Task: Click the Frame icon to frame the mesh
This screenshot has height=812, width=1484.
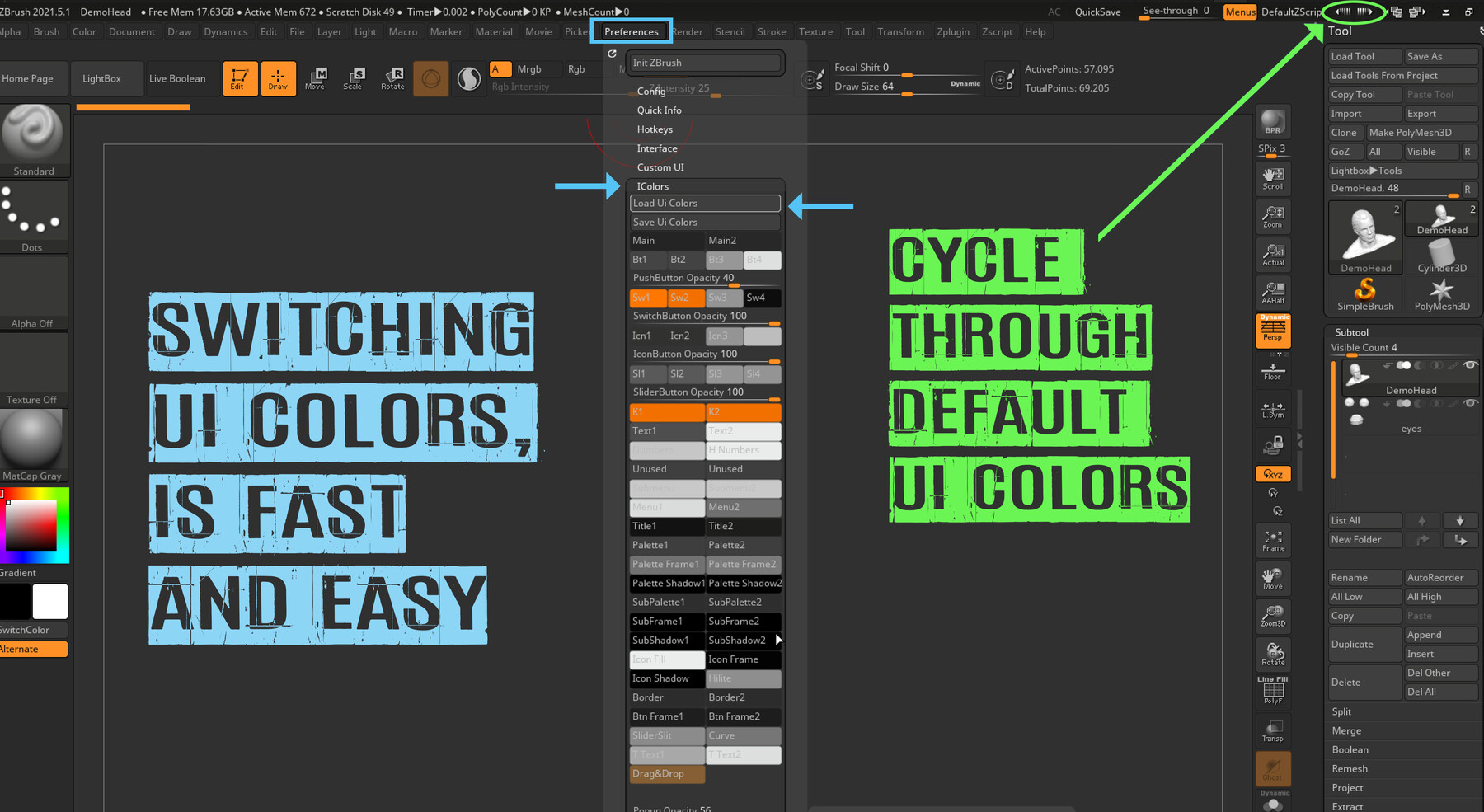Action: [1272, 540]
